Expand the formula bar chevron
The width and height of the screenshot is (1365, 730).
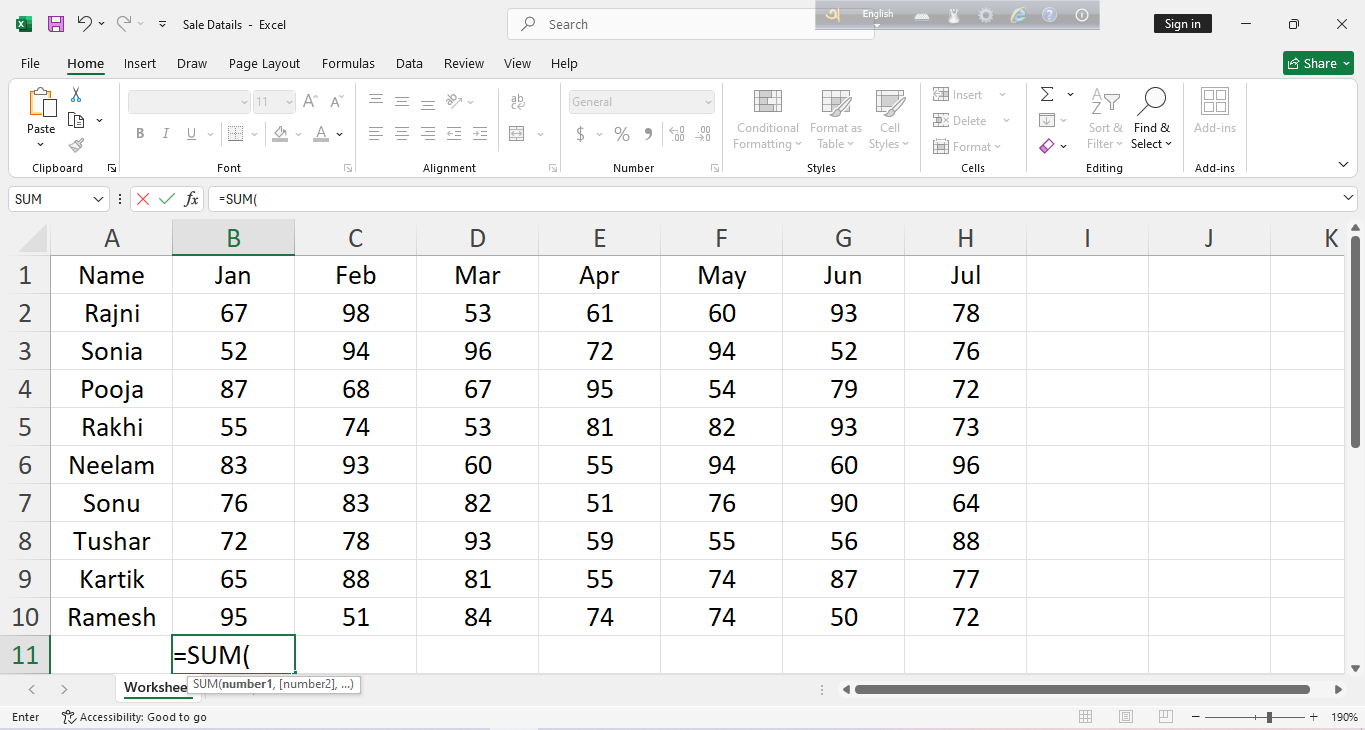tap(1349, 198)
